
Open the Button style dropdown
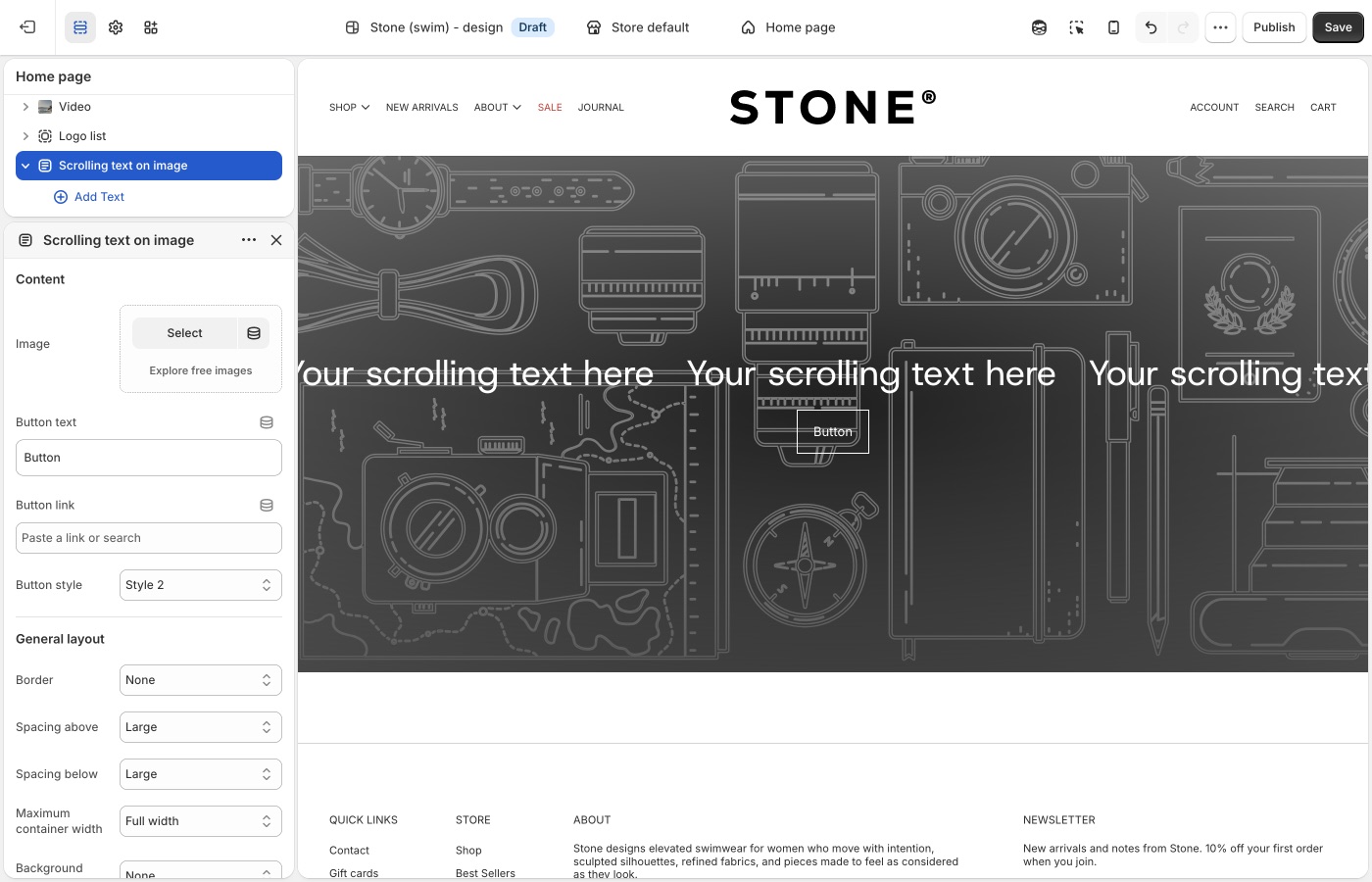[201, 585]
